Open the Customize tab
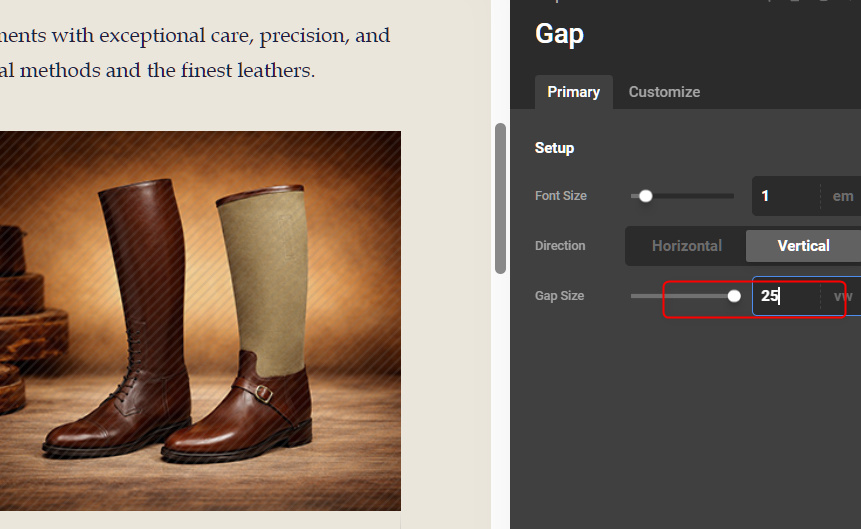 coord(664,92)
